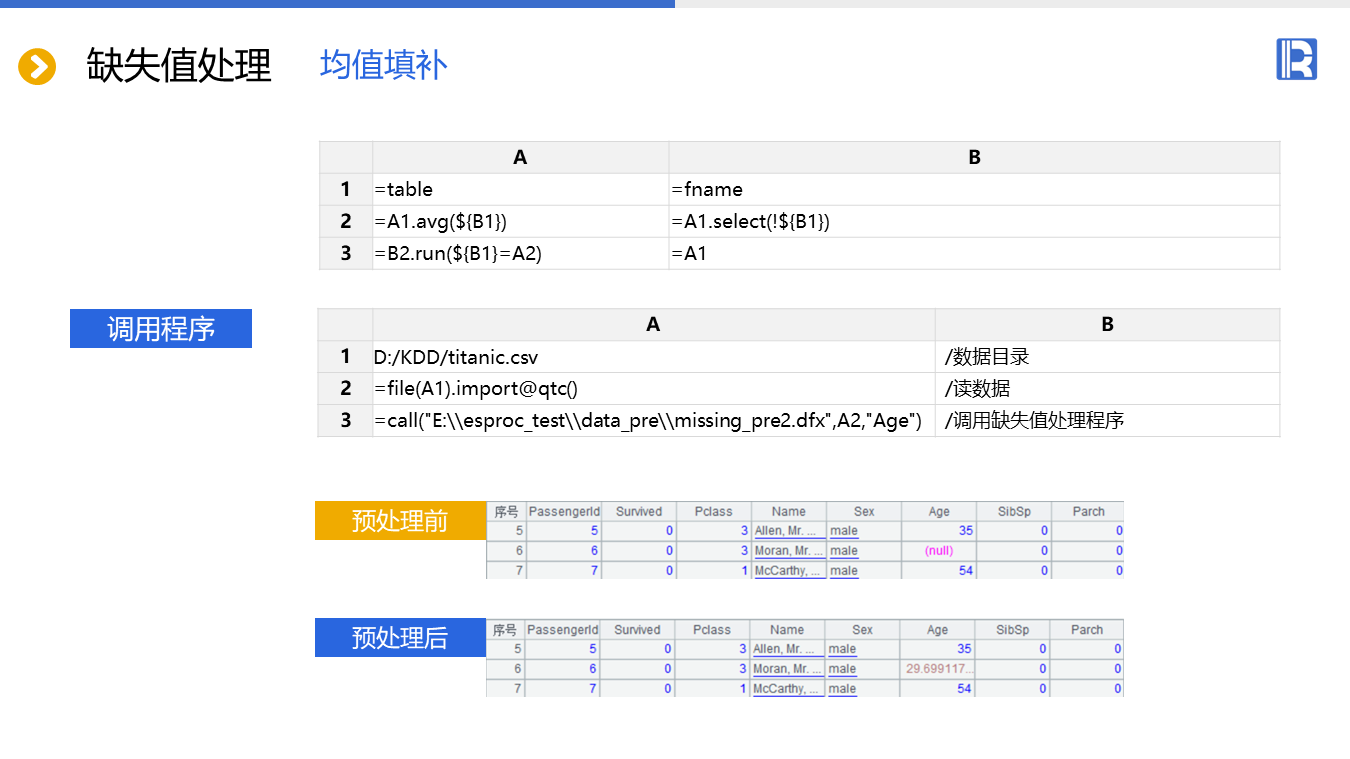Click Age column header in 预处理前 table
The height and width of the screenshot is (759, 1350).
coord(939,511)
